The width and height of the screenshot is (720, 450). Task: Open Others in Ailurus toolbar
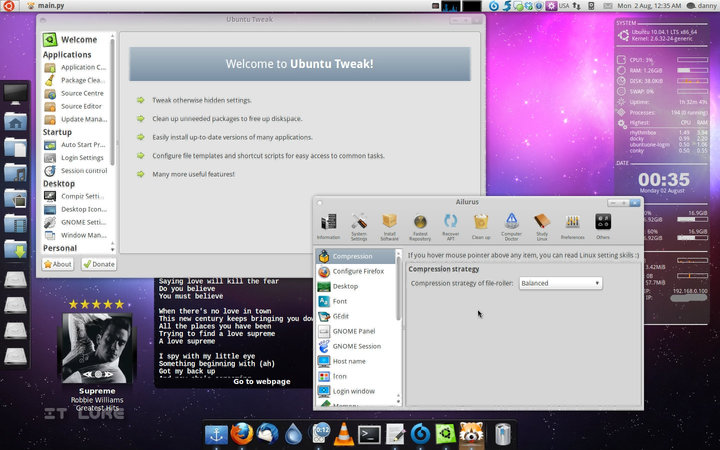coord(603,226)
